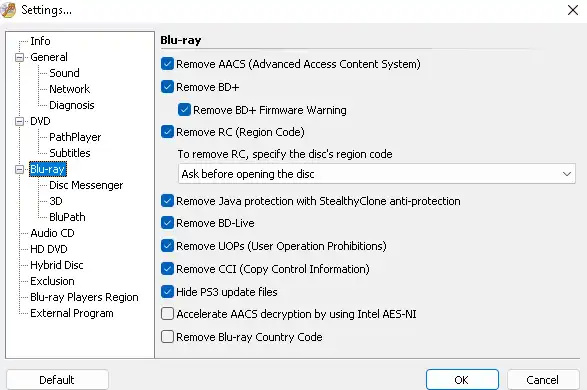Image resolution: width=587 pixels, height=390 pixels.
Task: Select Blu-ray Players Region tree item
Action: (x=84, y=297)
